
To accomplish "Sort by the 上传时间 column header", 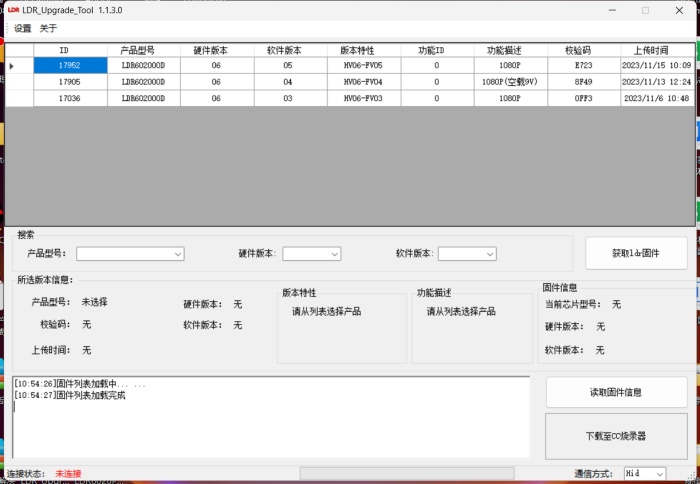I will (657, 50).
